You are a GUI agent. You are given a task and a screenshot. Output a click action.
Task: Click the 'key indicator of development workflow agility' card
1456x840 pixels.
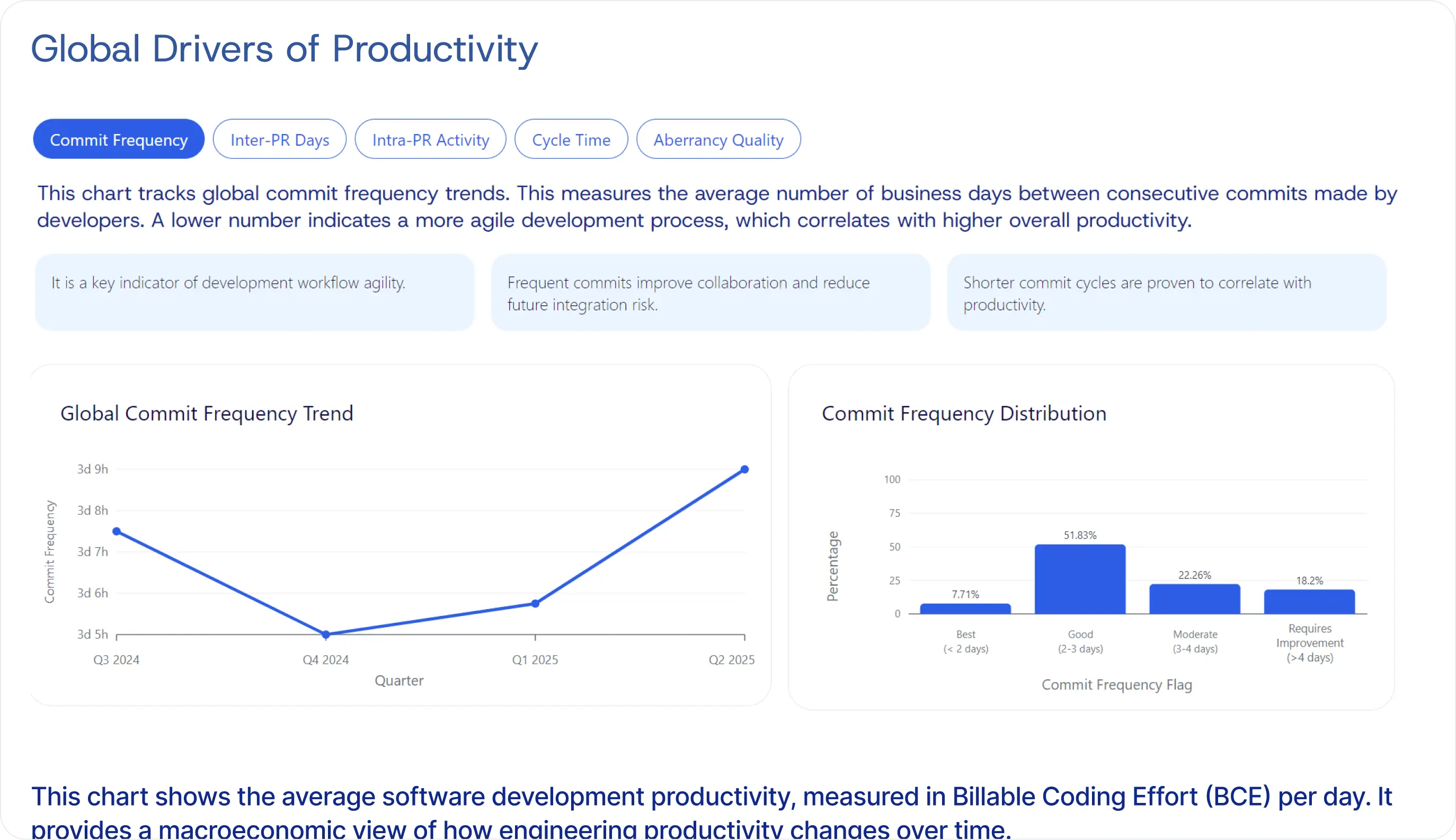tap(254, 292)
